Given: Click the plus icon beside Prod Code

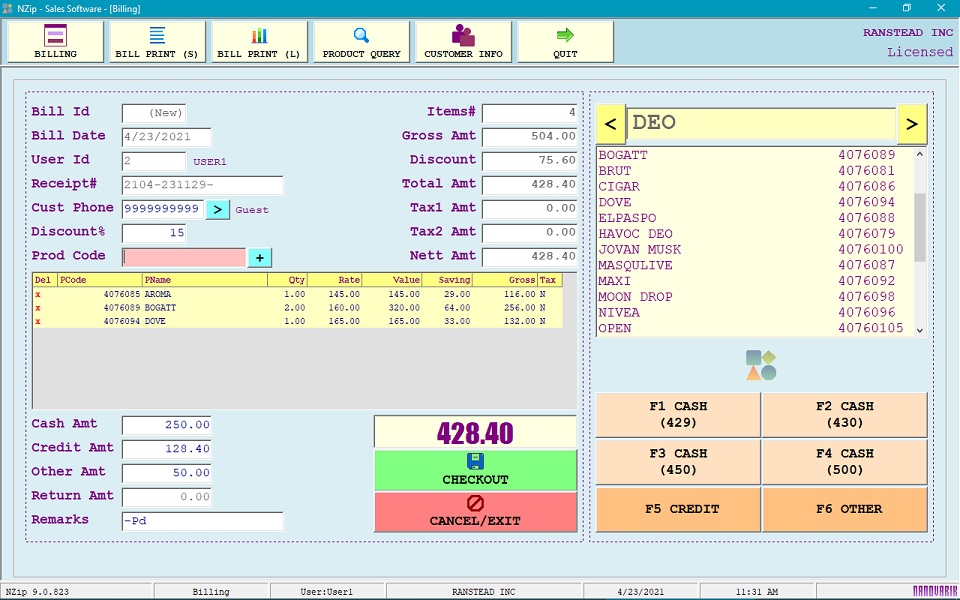Looking at the screenshot, I should pos(258,257).
